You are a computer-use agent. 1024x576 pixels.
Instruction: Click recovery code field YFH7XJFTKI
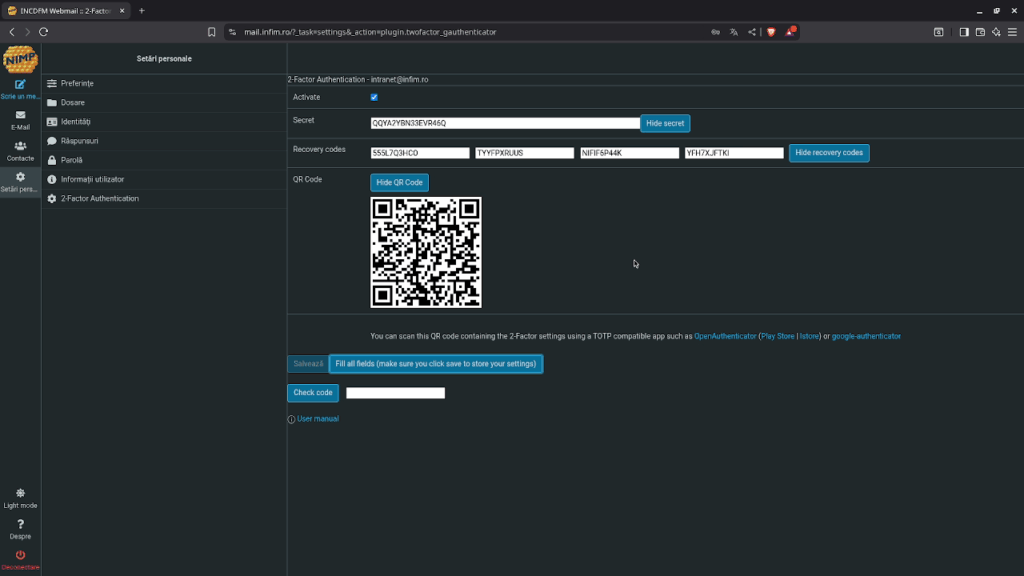[x=734, y=153]
